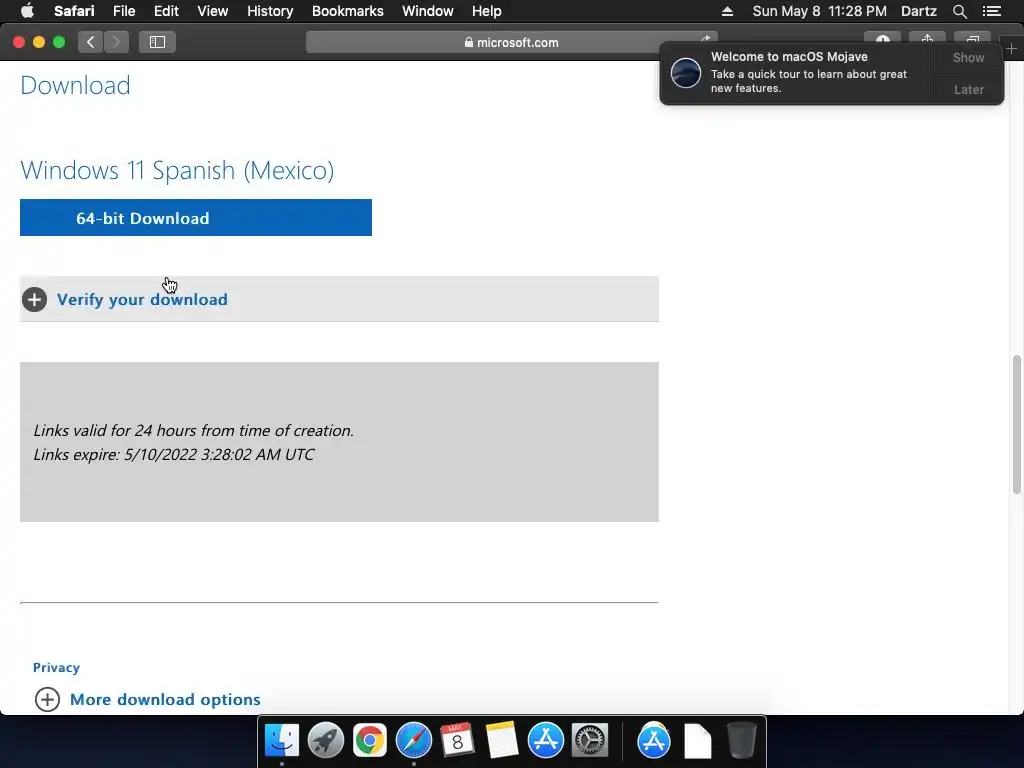Click the 64-bit Download button
The height and width of the screenshot is (768, 1024).
[x=196, y=217]
